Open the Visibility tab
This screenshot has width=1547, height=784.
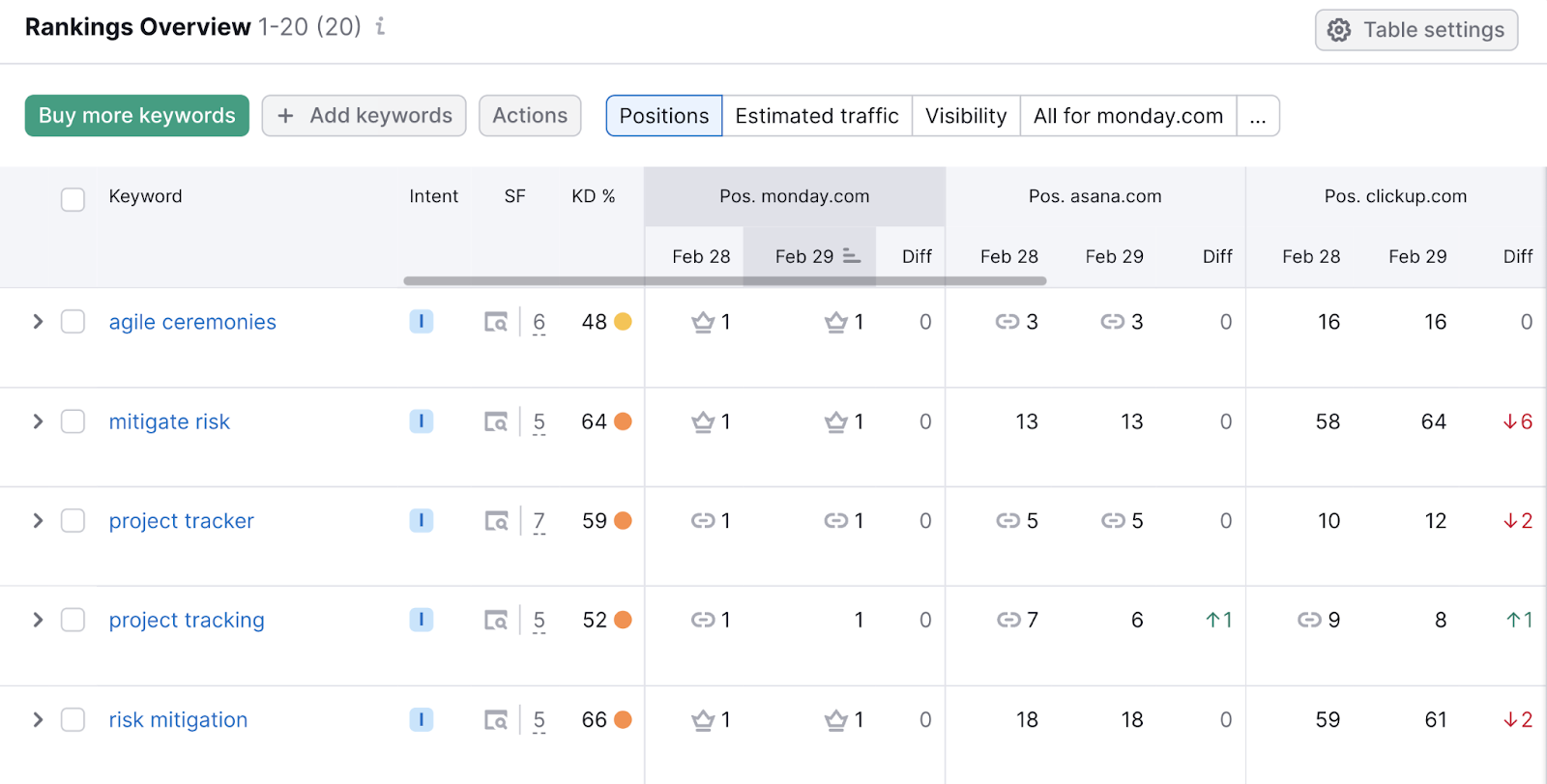point(965,116)
